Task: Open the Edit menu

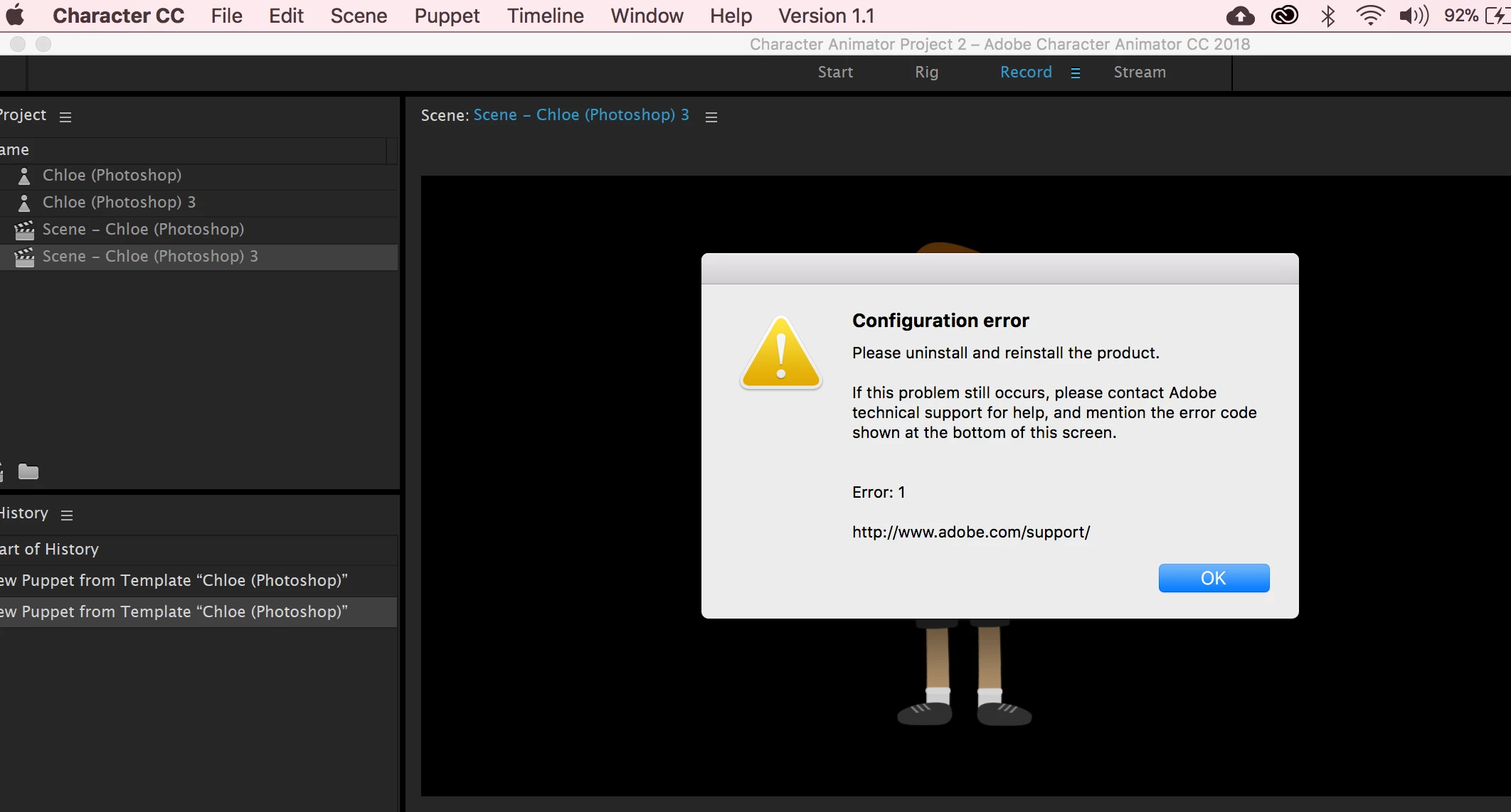Action: tap(286, 16)
